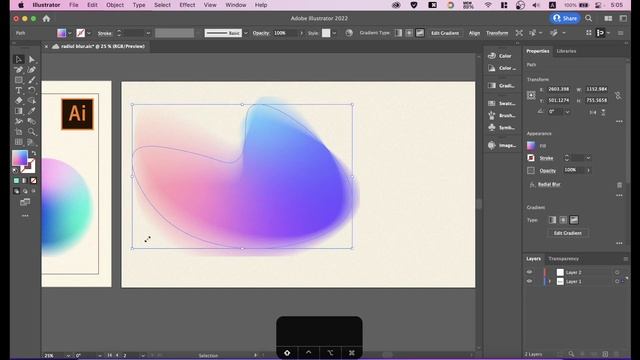
Task: Toggle Layer 1 visibility eye
Action: pos(529,281)
